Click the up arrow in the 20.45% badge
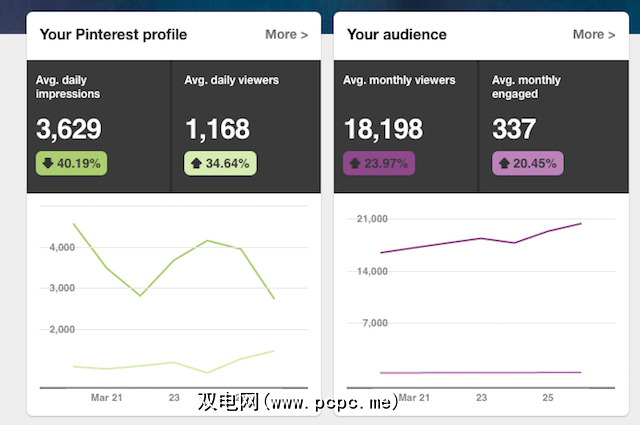Screen dimensions: 640x425 (503, 163)
